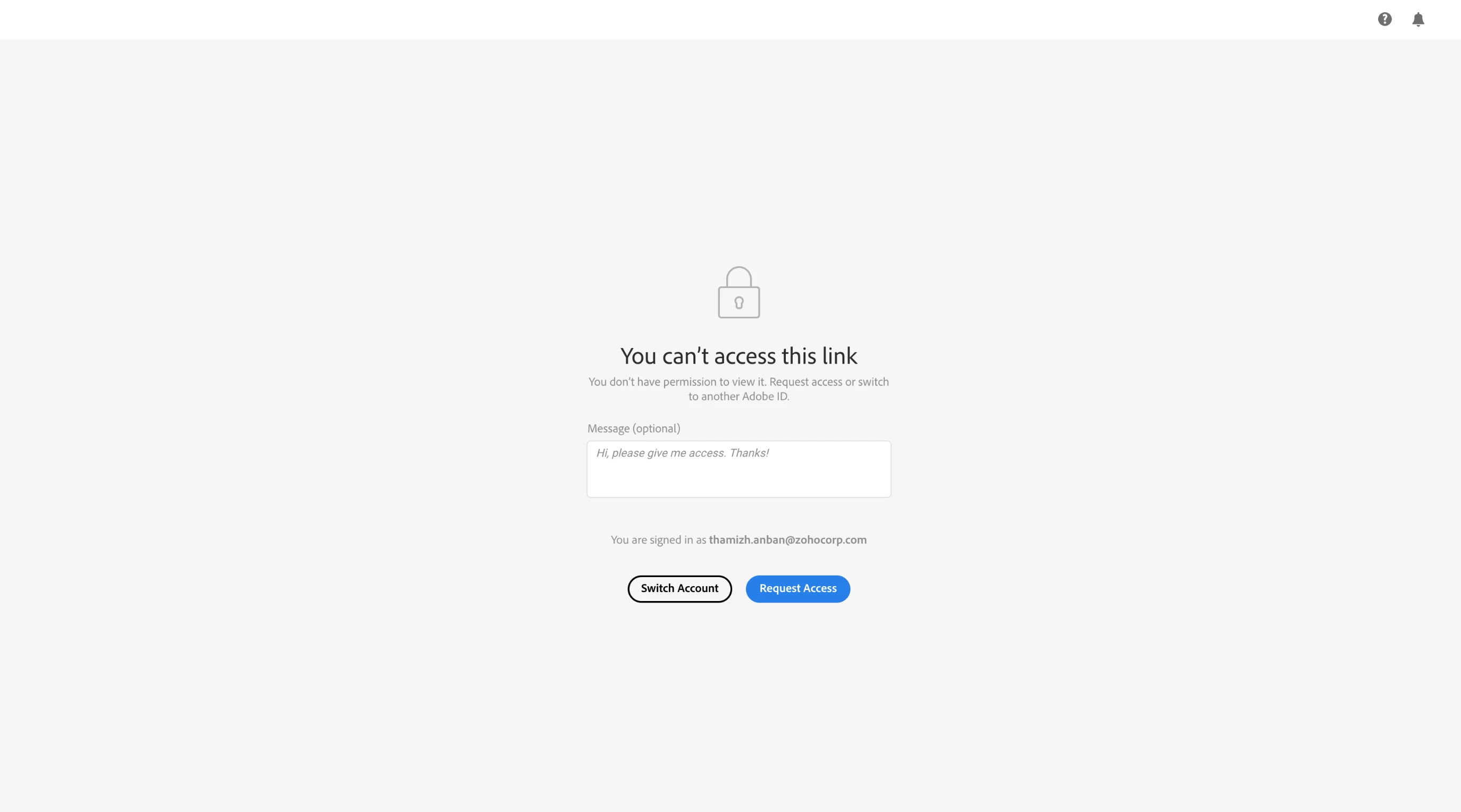Image resolution: width=1461 pixels, height=812 pixels.
Task: Click the word 'Switch' on the outlined button
Action: [657, 589]
